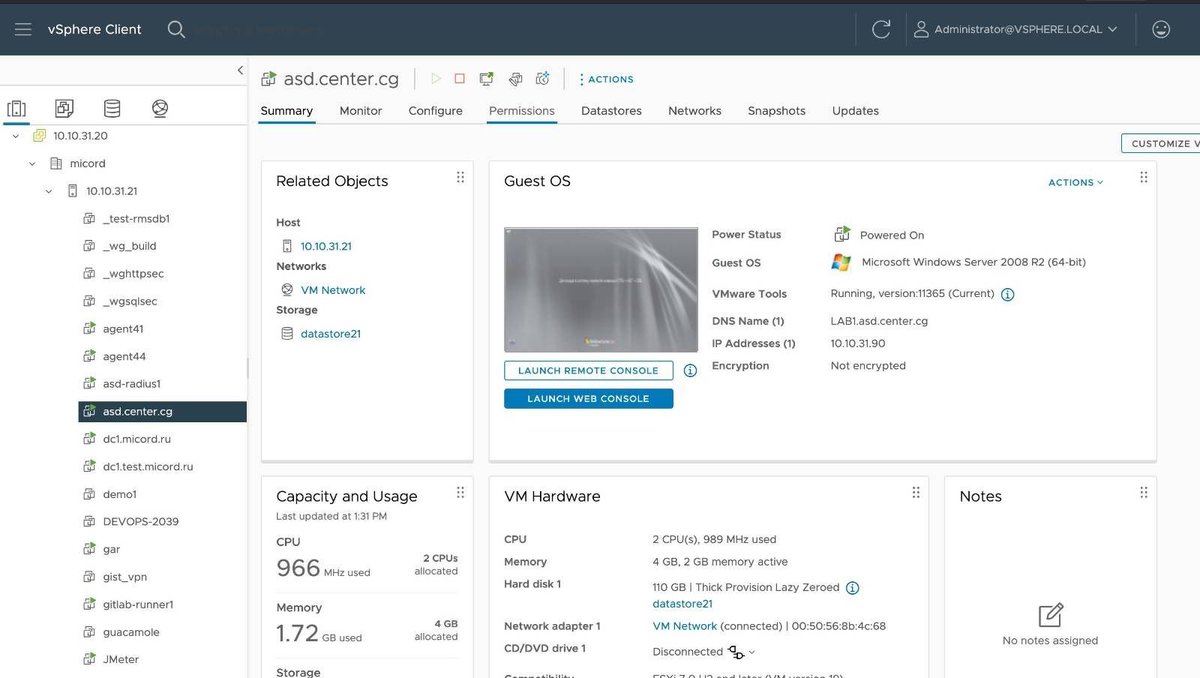Image resolution: width=1200 pixels, height=678 pixels.
Task: Select JMeter VM in tree
Action: click(121, 660)
